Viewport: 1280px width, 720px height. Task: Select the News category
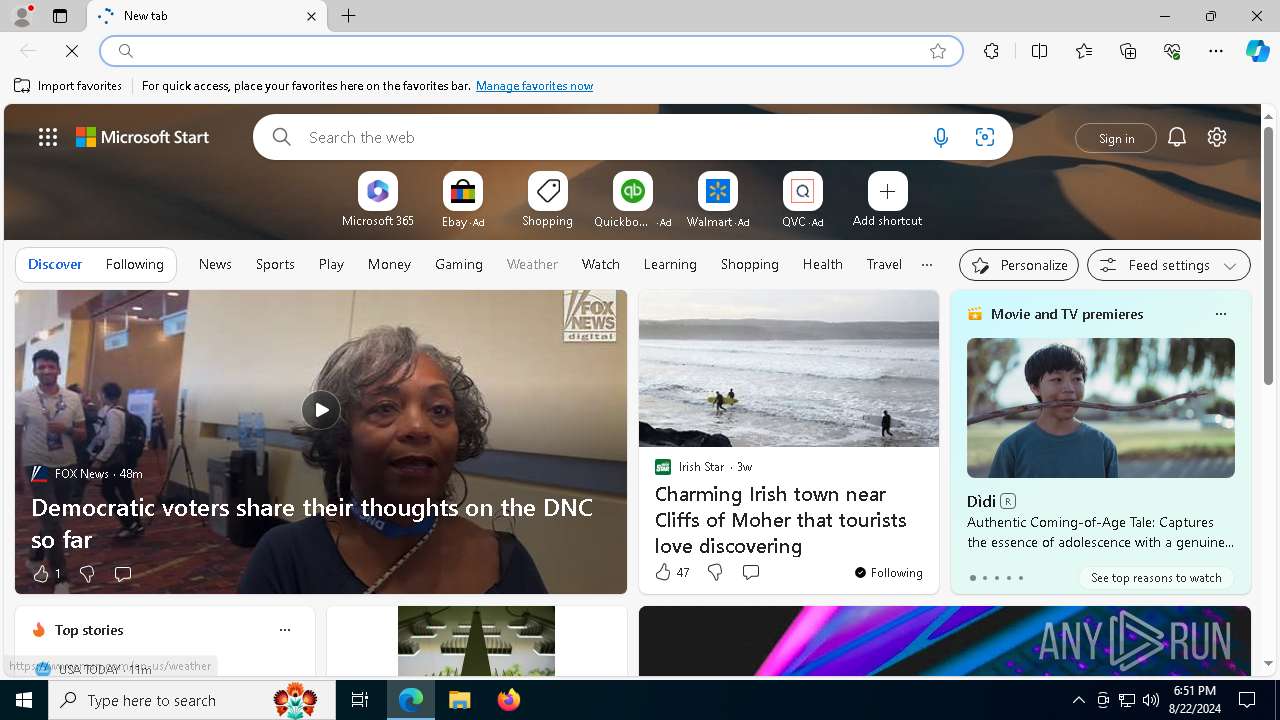click(215, 265)
